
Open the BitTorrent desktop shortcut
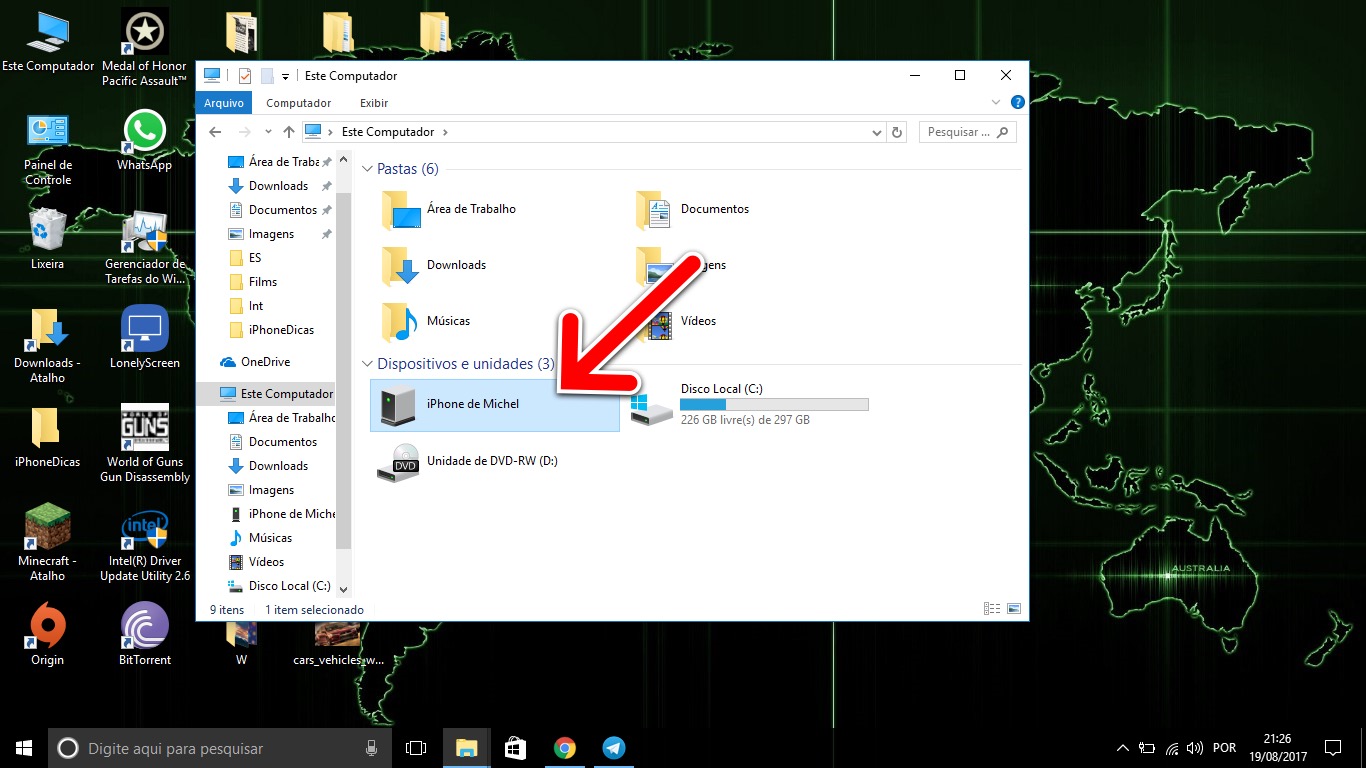(x=145, y=634)
